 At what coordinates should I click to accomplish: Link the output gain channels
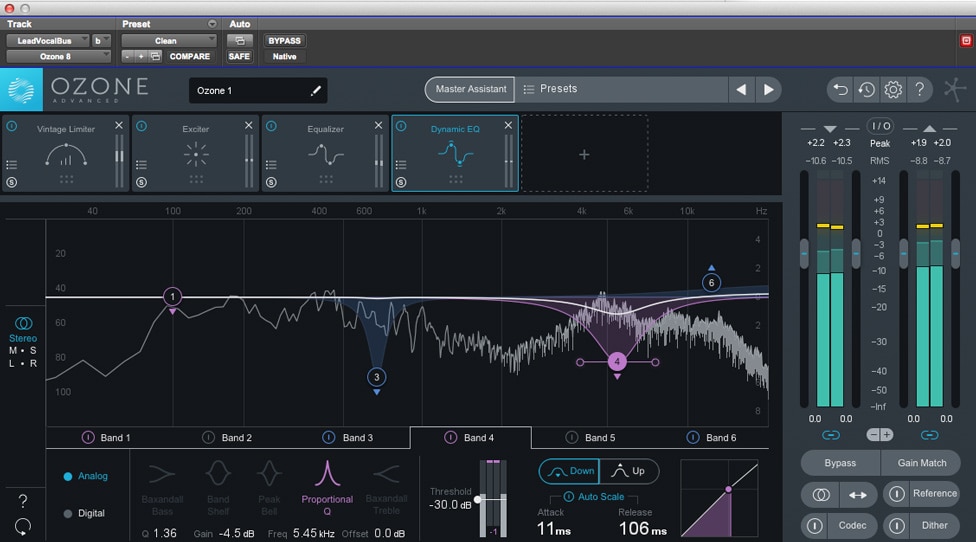pos(929,435)
